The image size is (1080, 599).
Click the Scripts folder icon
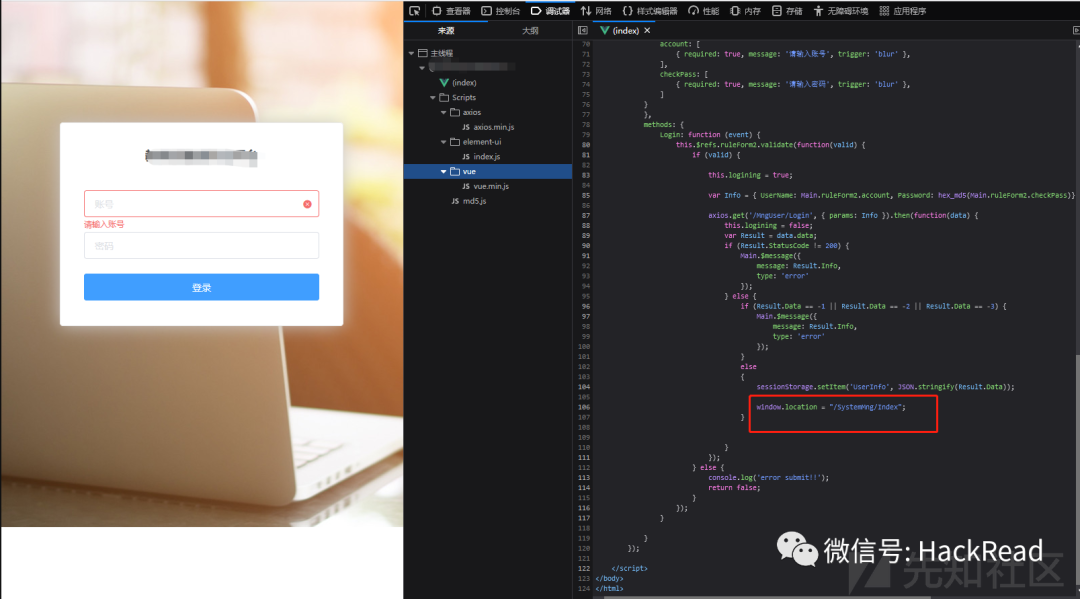pos(444,97)
